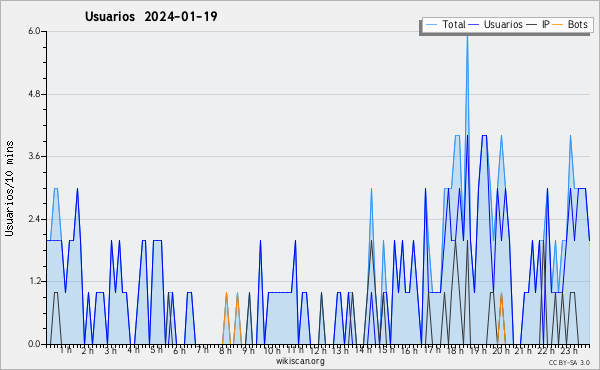Select the Total legend entry
The width and height of the screenshot is (600, 370).
[445, 24]
